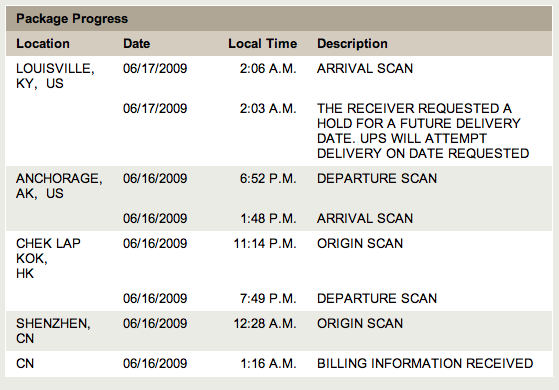
Task: Select the 7:49 P.M. departure scan row
Action: click(279, 298)
